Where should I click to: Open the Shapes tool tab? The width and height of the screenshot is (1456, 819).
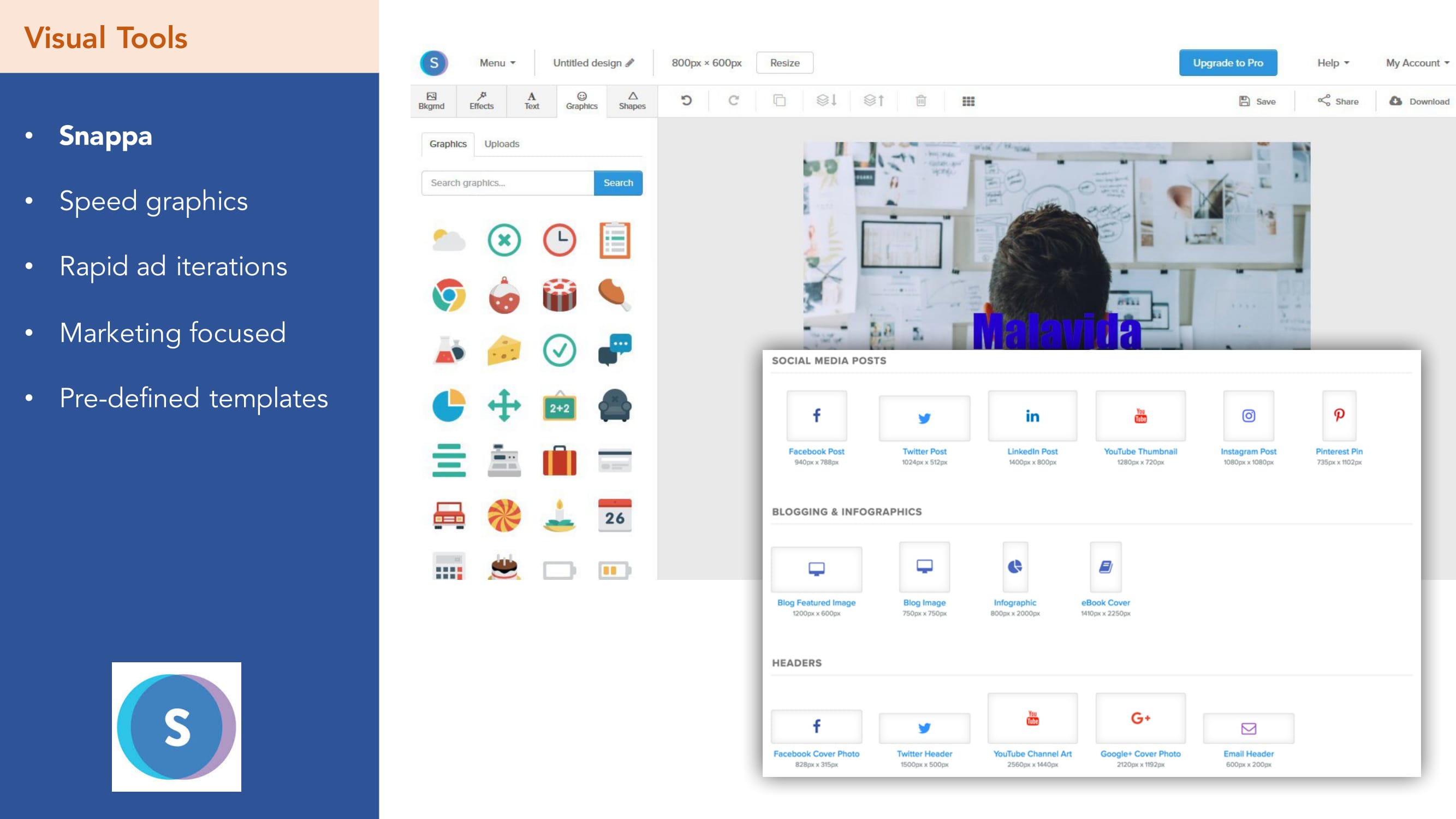[632, 100]
